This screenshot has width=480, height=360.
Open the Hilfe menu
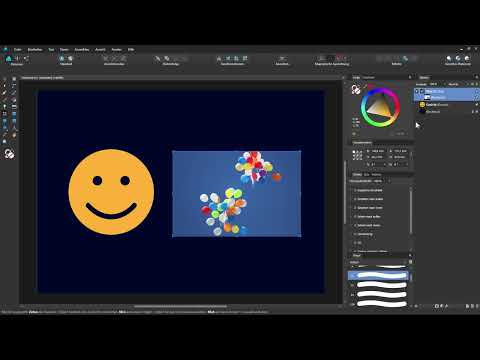coord(131,49)
